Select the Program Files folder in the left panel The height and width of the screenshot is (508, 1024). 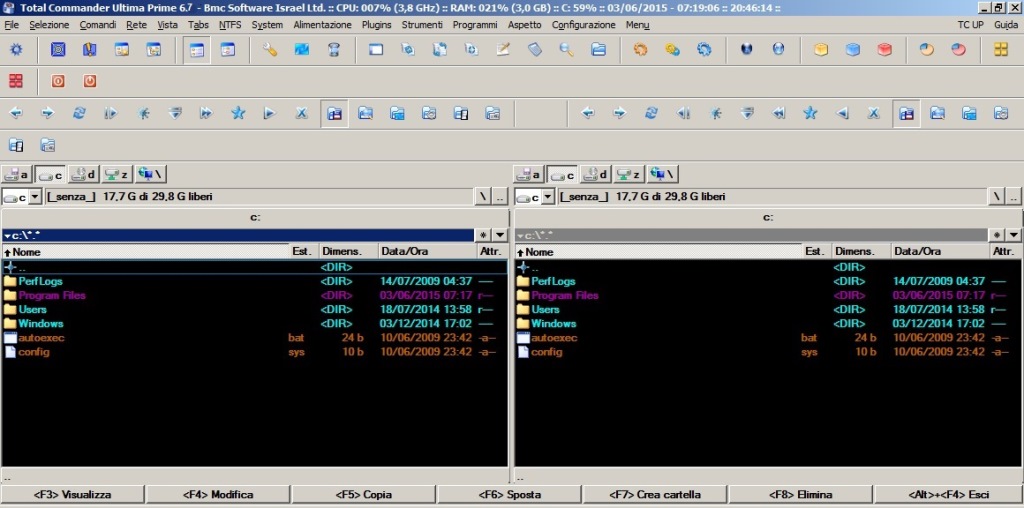255,295
